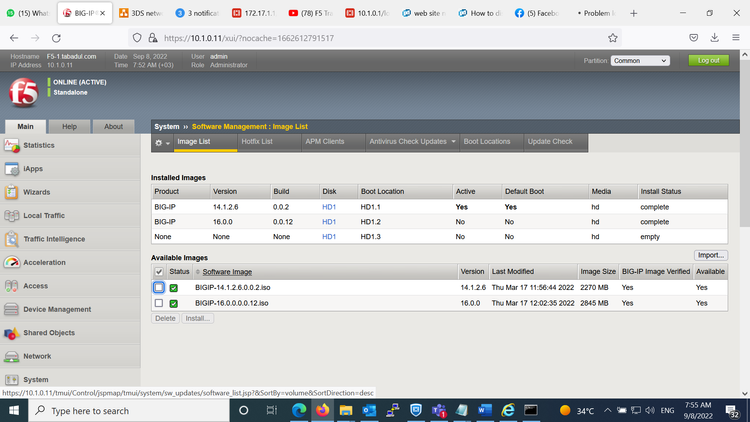
Task: Click the browser address bar
Action: coord(373,38)
